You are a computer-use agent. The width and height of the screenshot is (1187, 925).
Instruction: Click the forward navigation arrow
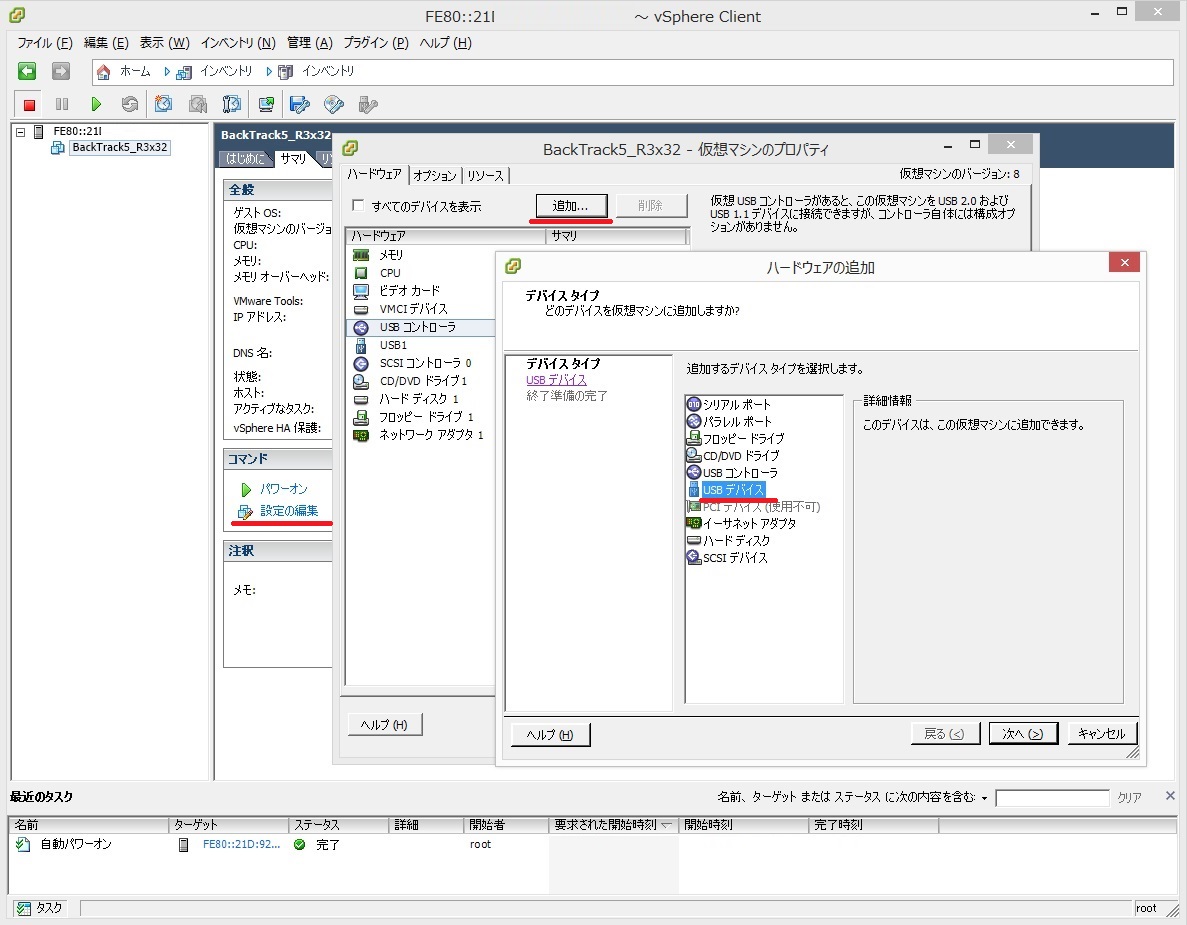61,71
